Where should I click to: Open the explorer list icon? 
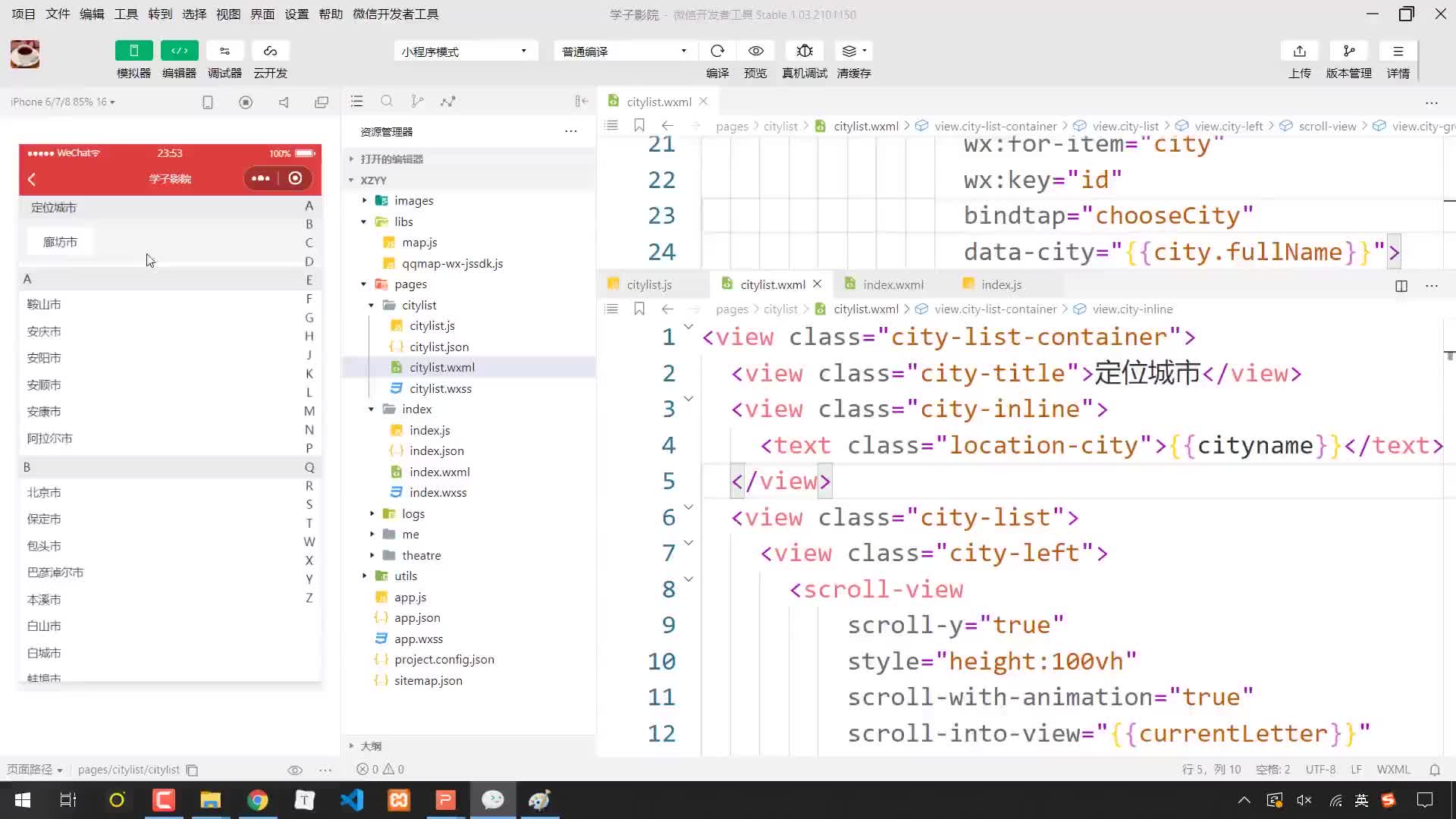click(x=357, y=101)
